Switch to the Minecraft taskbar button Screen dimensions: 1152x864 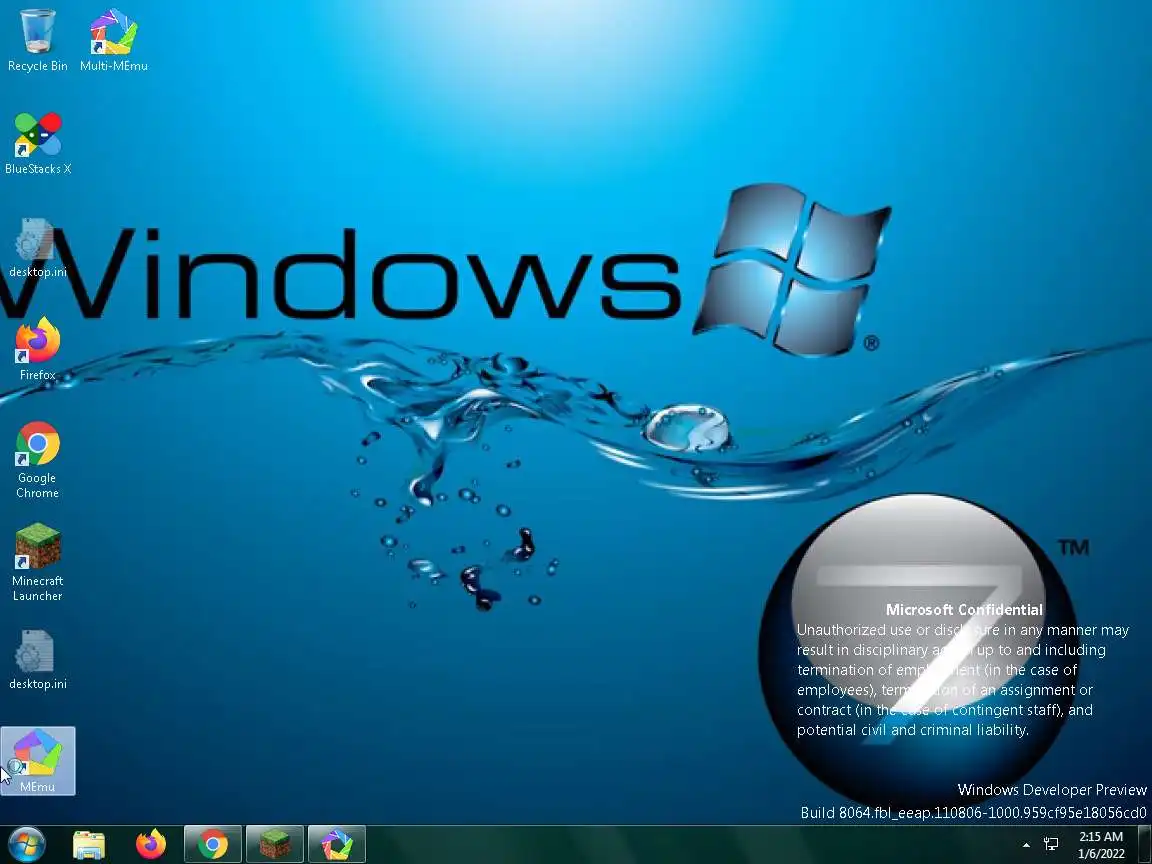point(274,845)
